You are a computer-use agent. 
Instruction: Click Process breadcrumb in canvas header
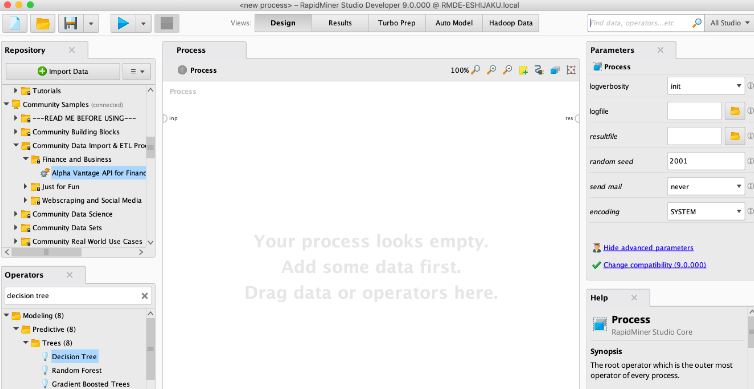pos(203,70)
